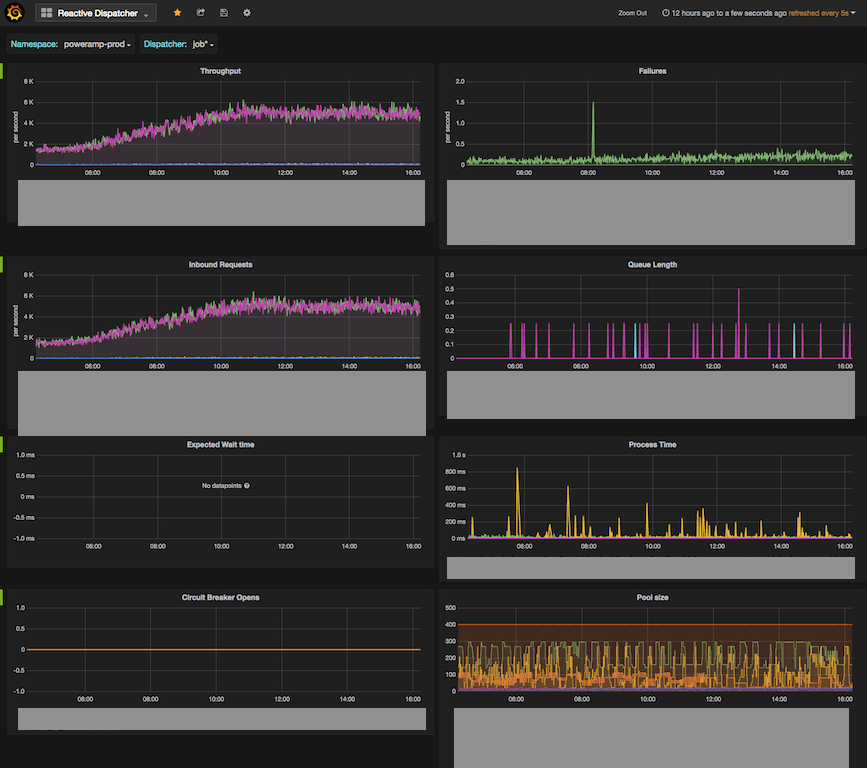Click the Failures panel title
Screen dimensions: 867x768
point(652,71)
